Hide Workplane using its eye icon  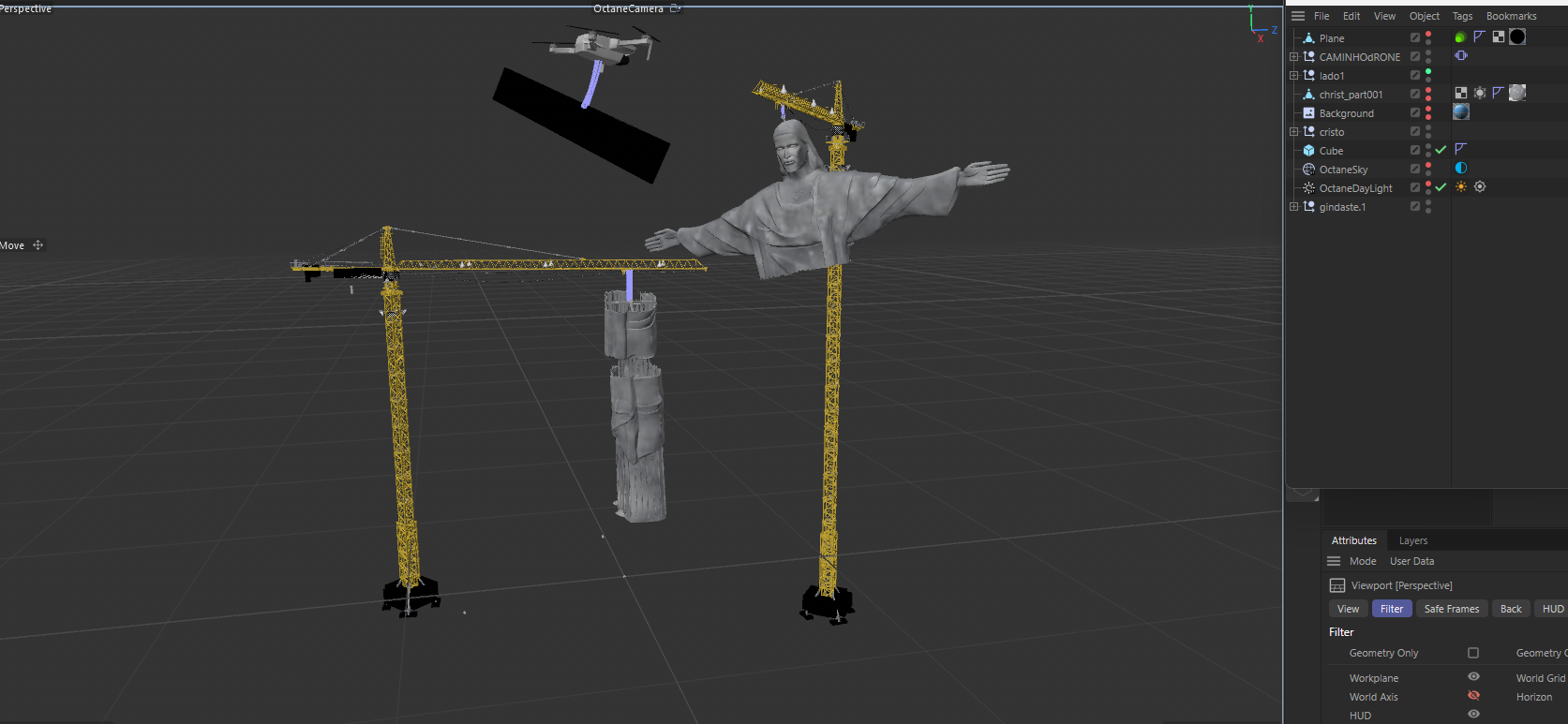coord(1473,676)
